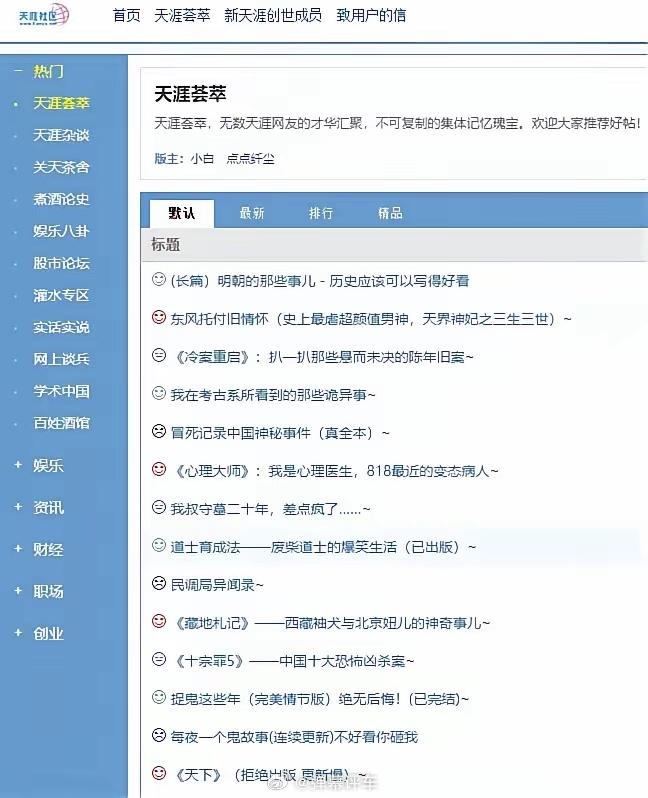
Task: Expand the 职场 sidebar category
Action: point(18,591)
